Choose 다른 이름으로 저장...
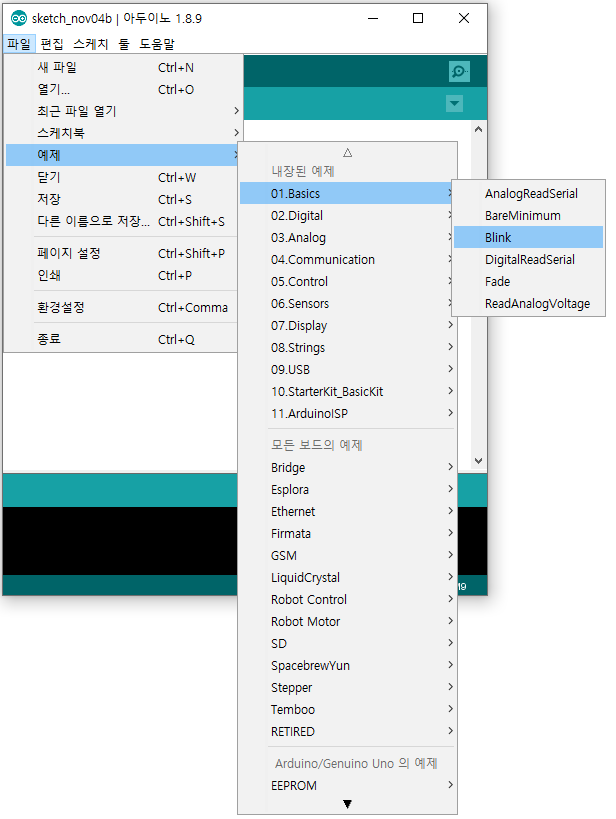Viewport: 616px width, 819px height. 122,221
